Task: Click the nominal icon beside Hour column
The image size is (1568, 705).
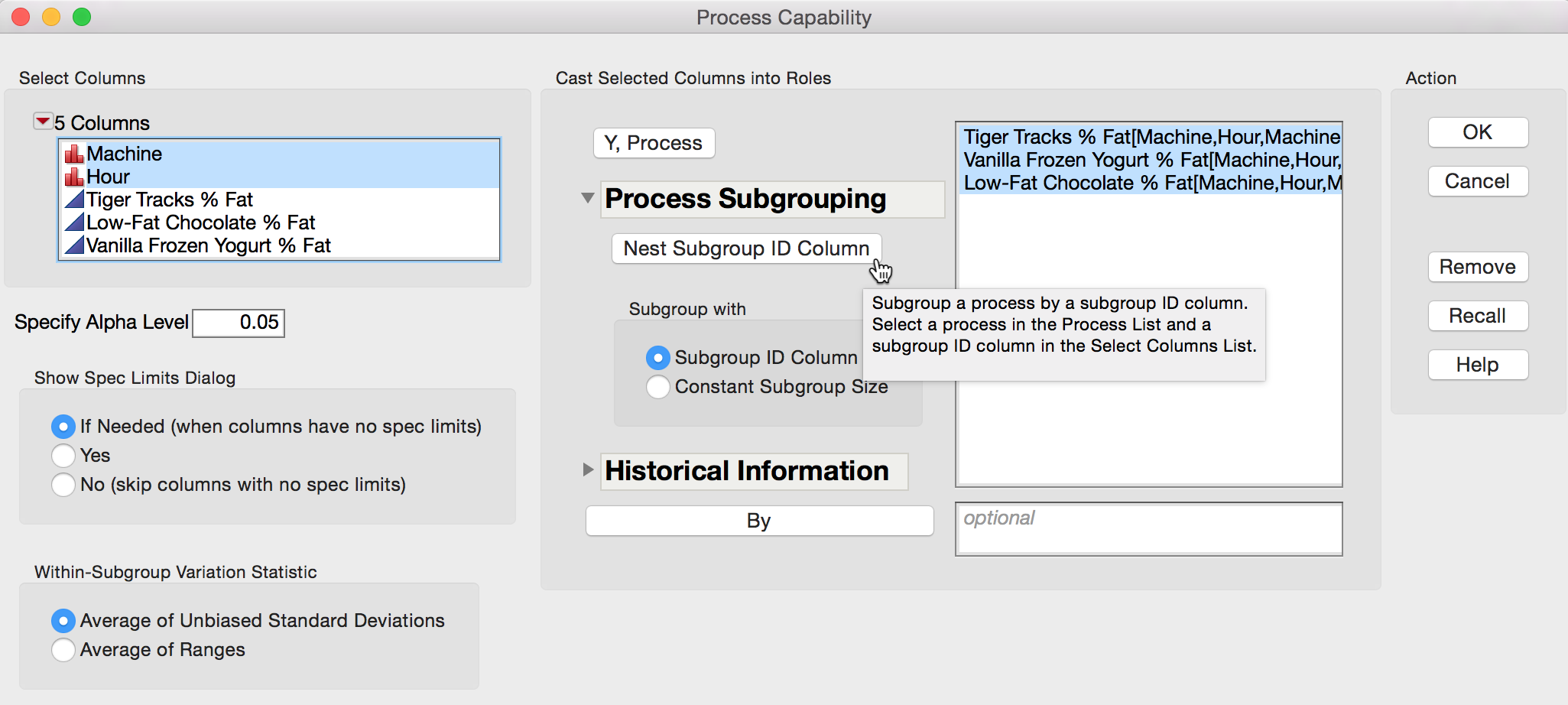Action: pos(74,177)
